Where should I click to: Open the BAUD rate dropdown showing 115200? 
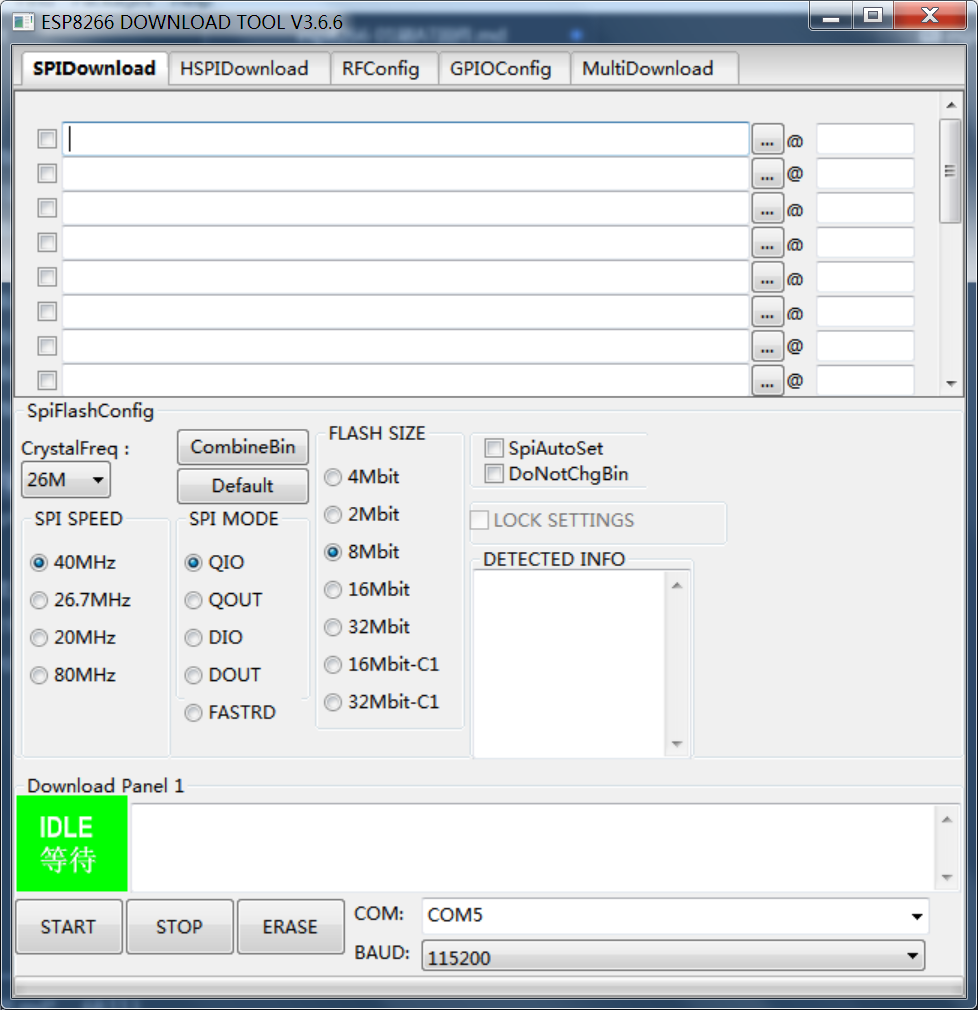(x=673, y=956)
